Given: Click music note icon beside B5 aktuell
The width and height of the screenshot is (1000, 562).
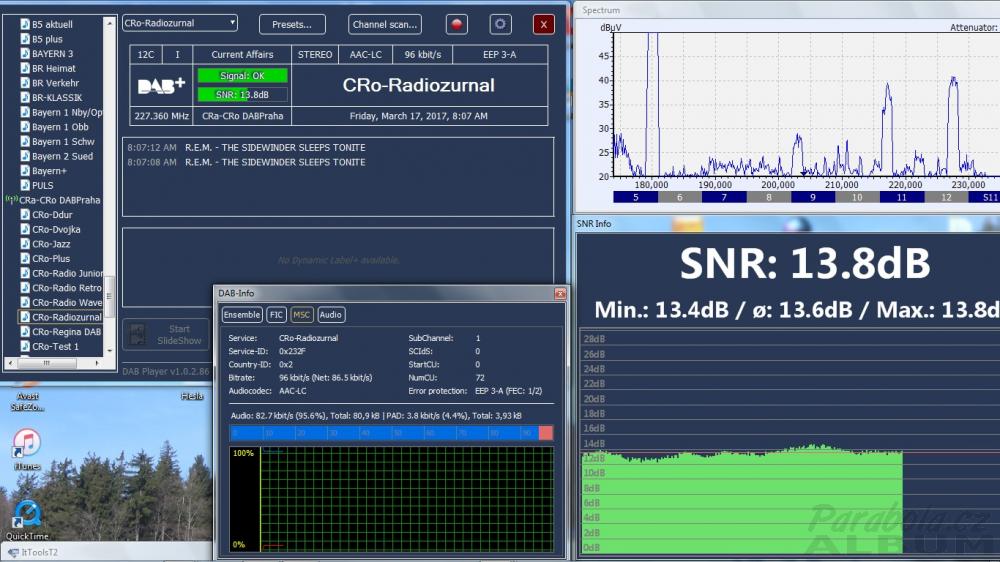Looking at the screenshot, I should click(x=25, y=24).
